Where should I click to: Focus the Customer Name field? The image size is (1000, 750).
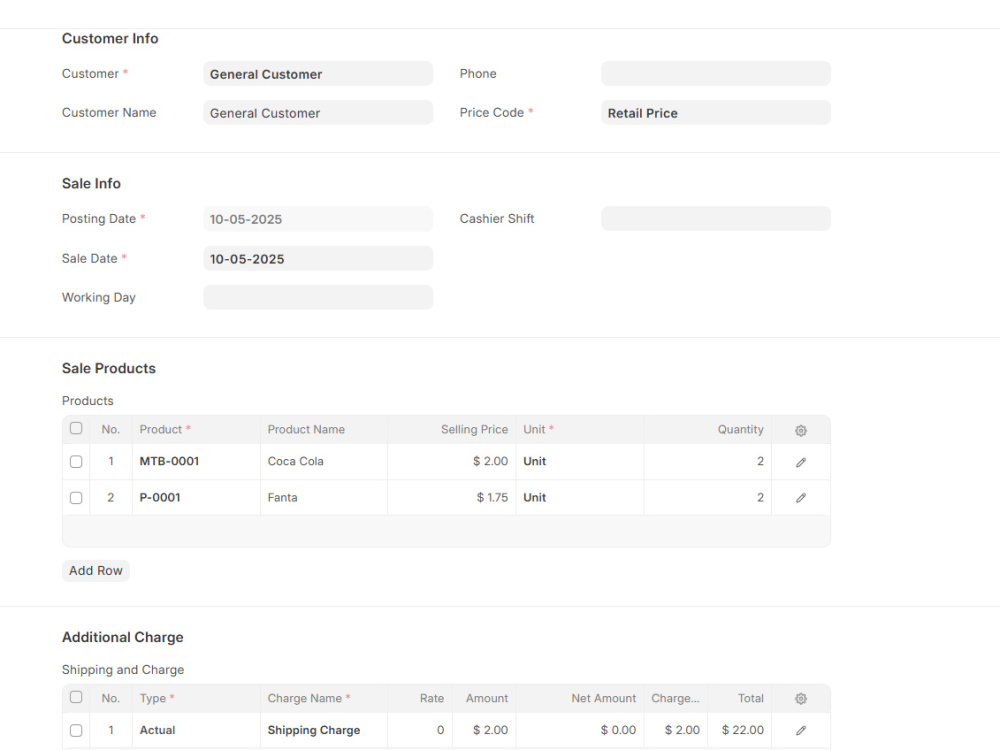(318, 113)
